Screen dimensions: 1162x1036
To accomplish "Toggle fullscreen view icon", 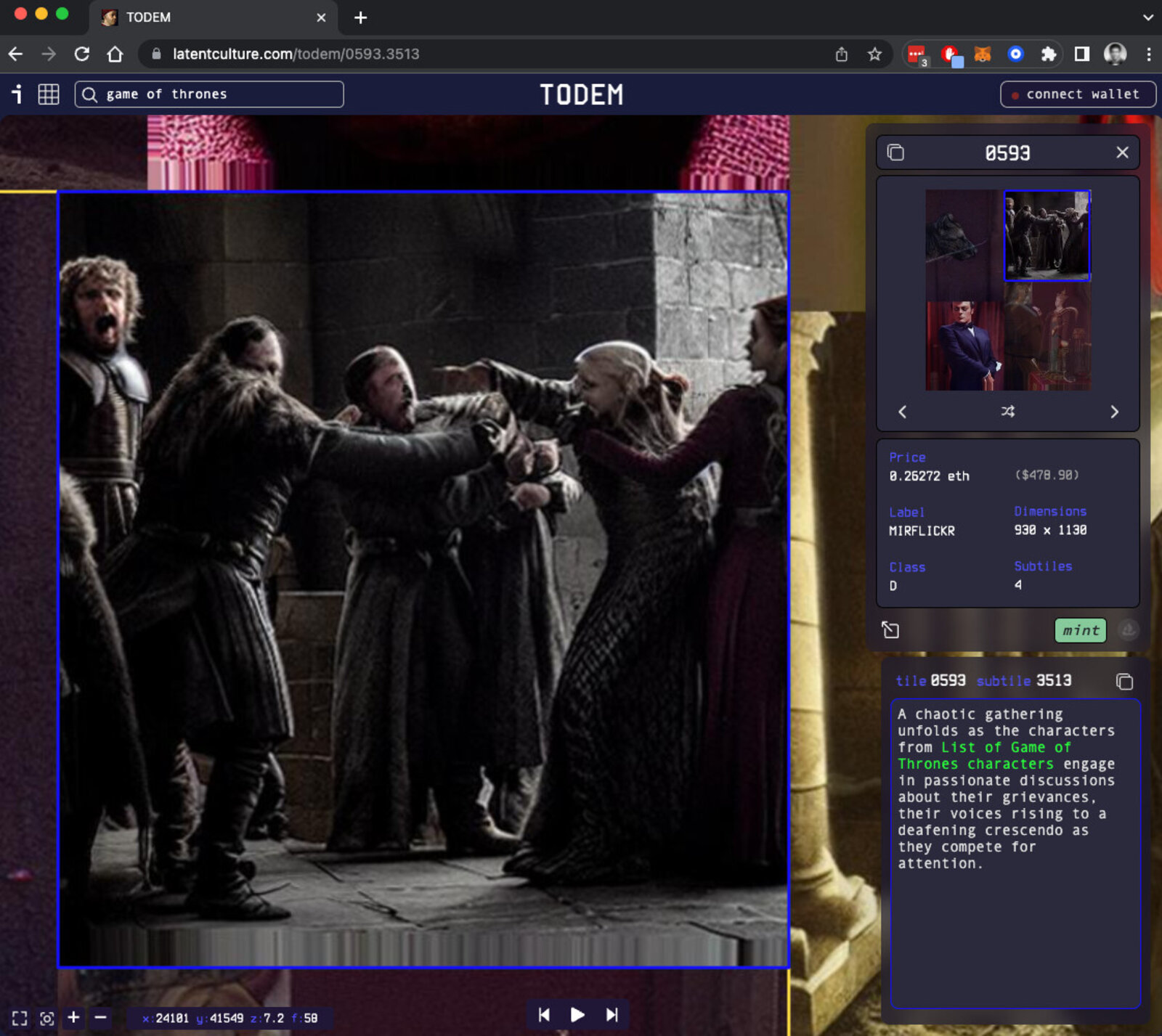I will pyautogui.click(x=20, y=1018).
